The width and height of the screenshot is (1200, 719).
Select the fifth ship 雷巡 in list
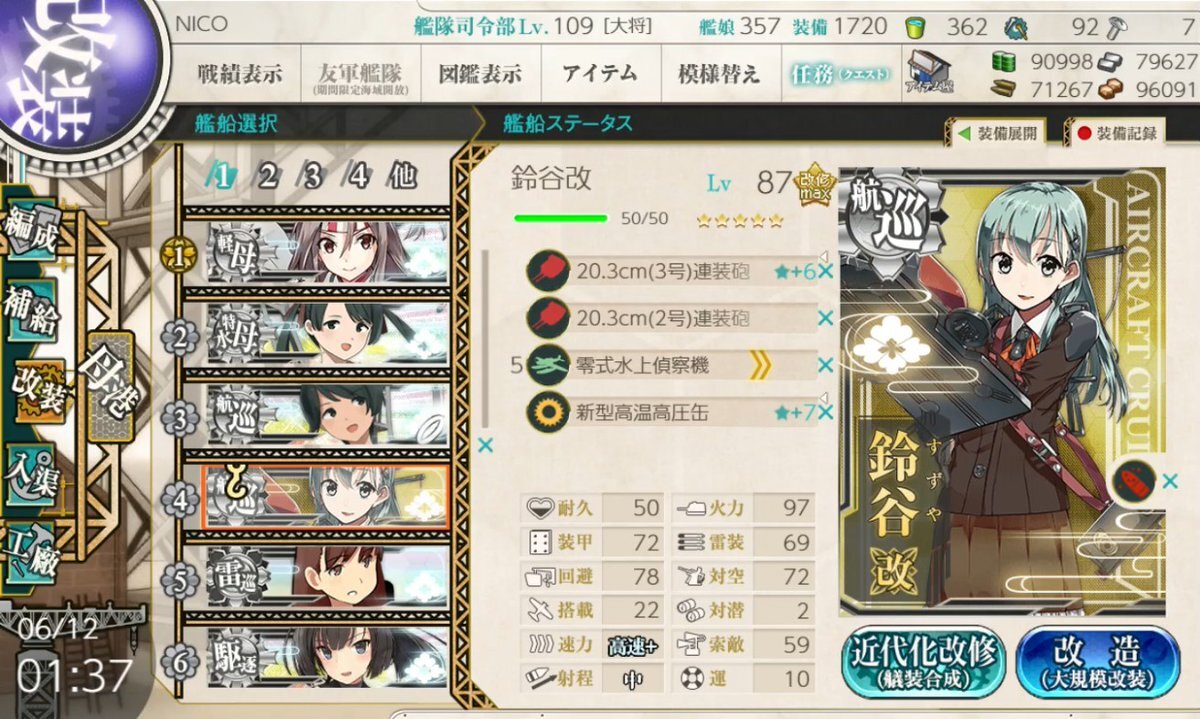tap(324, 575)
